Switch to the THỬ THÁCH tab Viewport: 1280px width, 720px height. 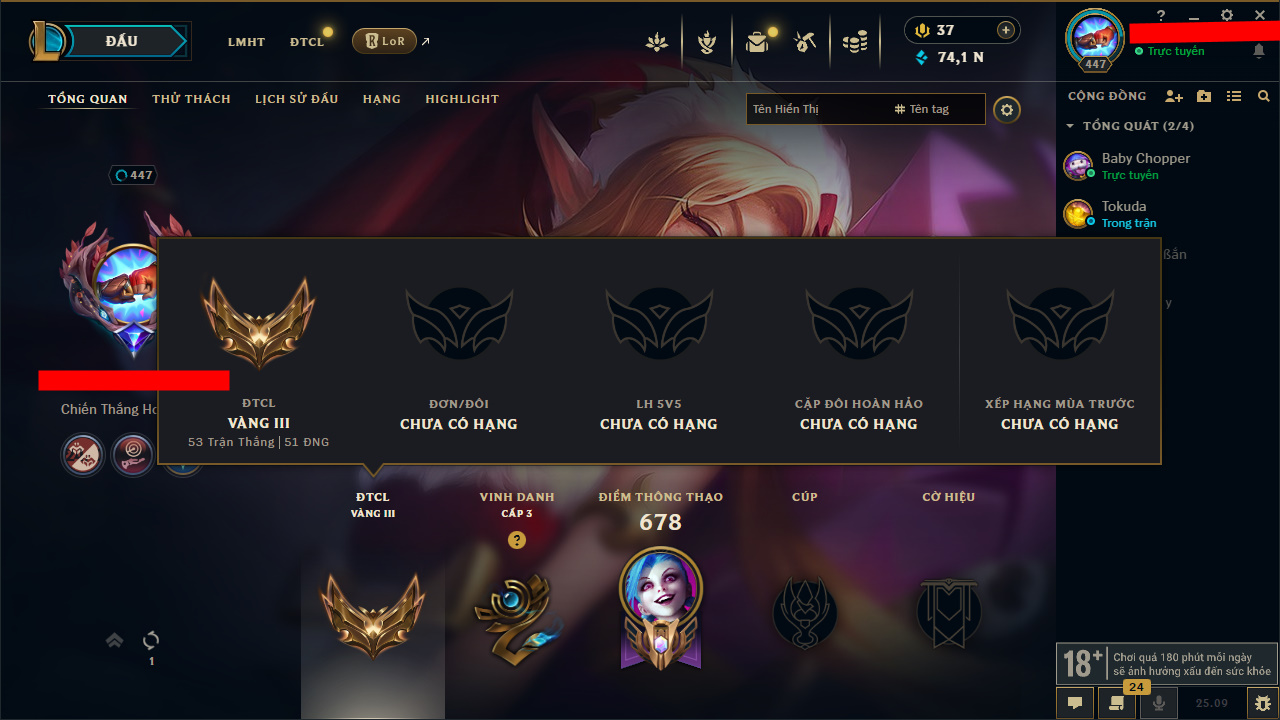[191, 99]
